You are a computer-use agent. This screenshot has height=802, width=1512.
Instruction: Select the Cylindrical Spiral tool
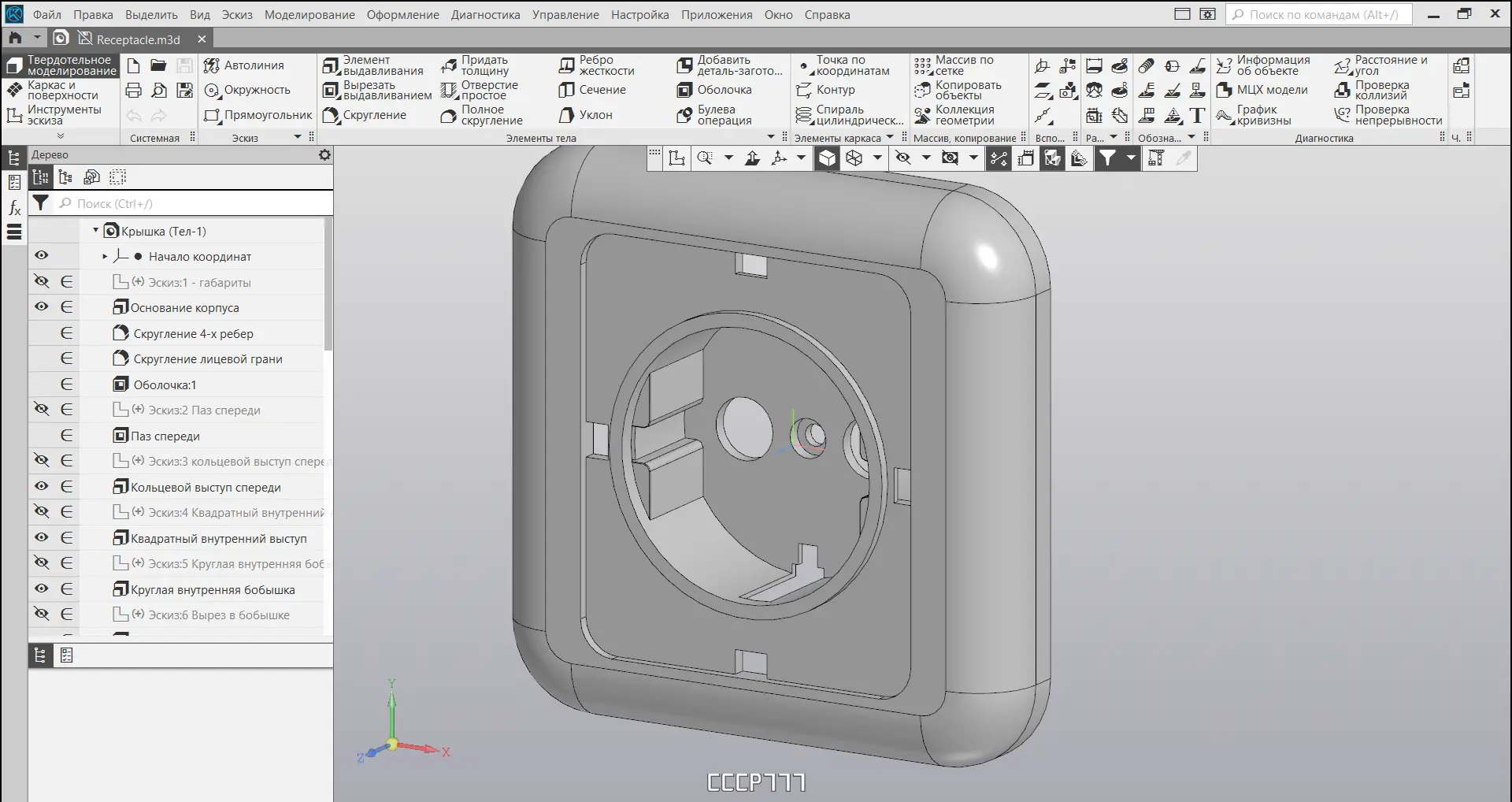pyautogui.click(x=850, y=115)
